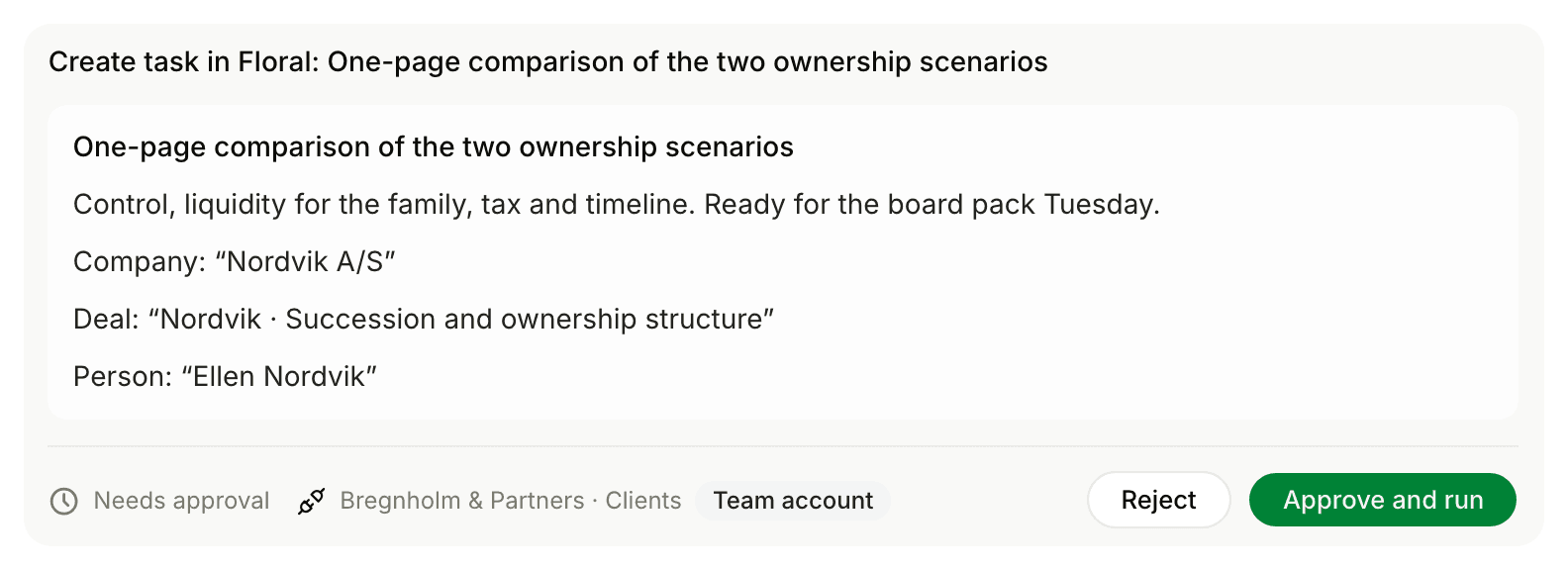Screen dimensions: 1568x569
Task: Select the Person Ellen Nordvik line
Action: point(226,376)
